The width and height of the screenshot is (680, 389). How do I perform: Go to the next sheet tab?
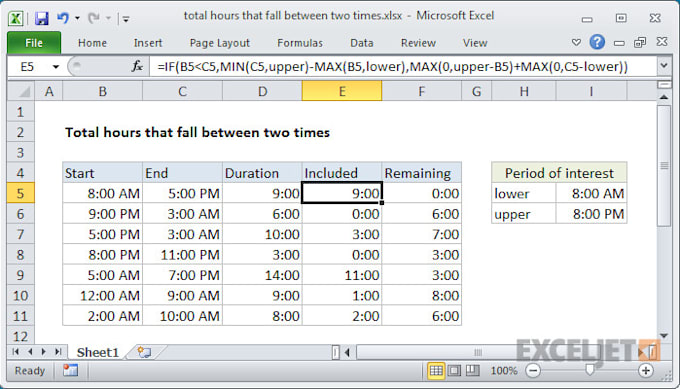[x=43, y=352]
